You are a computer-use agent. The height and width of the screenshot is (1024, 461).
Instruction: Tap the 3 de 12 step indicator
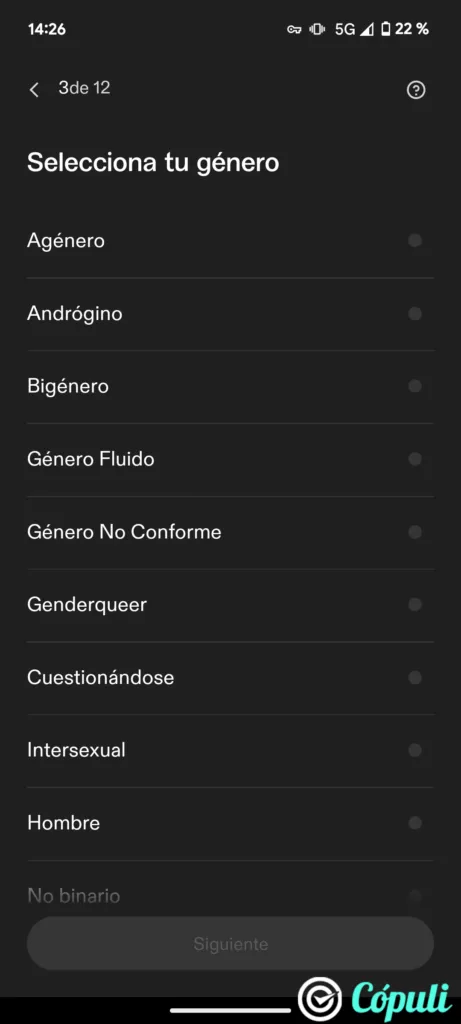[x=84, y=88]
